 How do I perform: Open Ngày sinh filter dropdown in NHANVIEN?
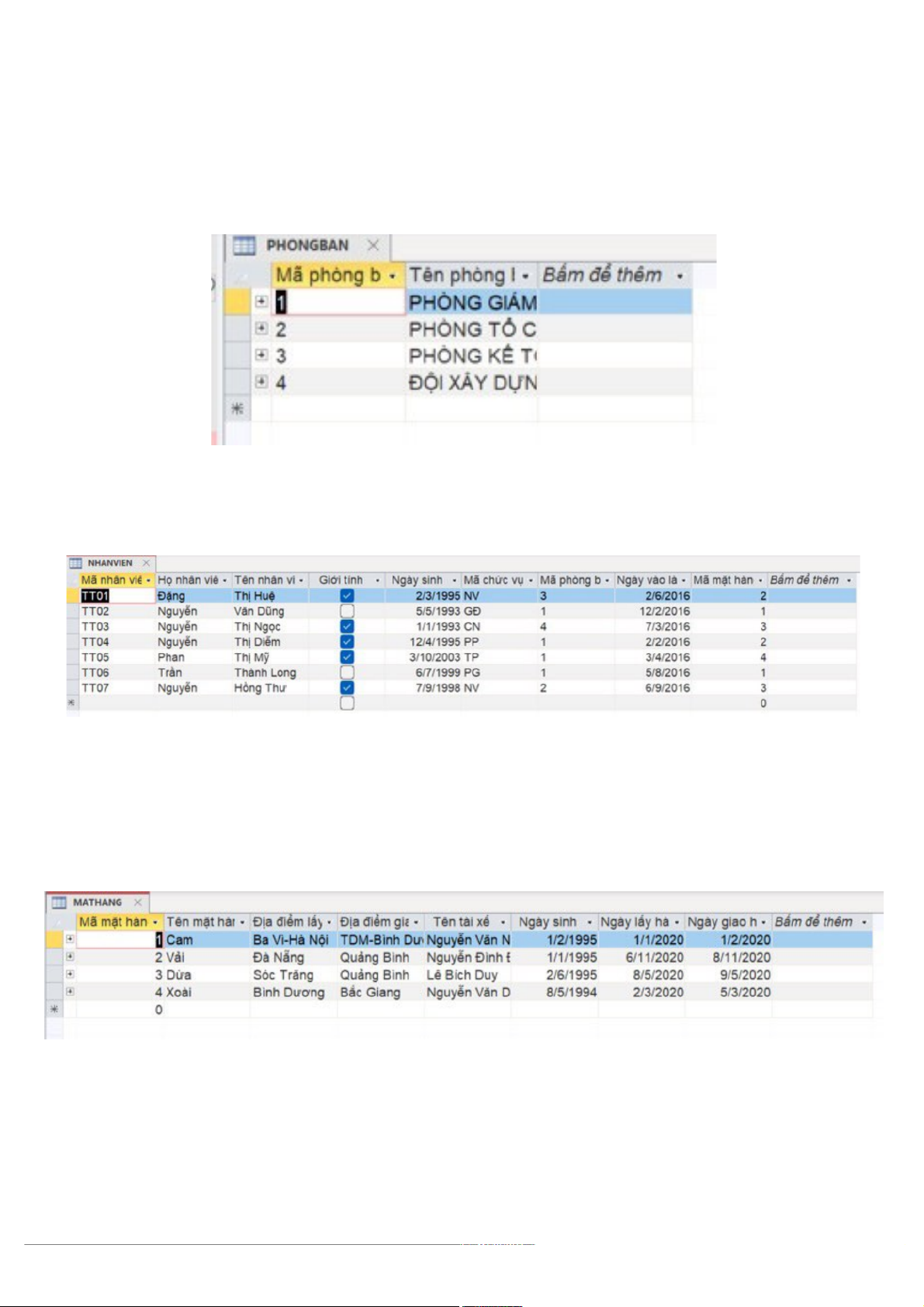pos(454,580)
